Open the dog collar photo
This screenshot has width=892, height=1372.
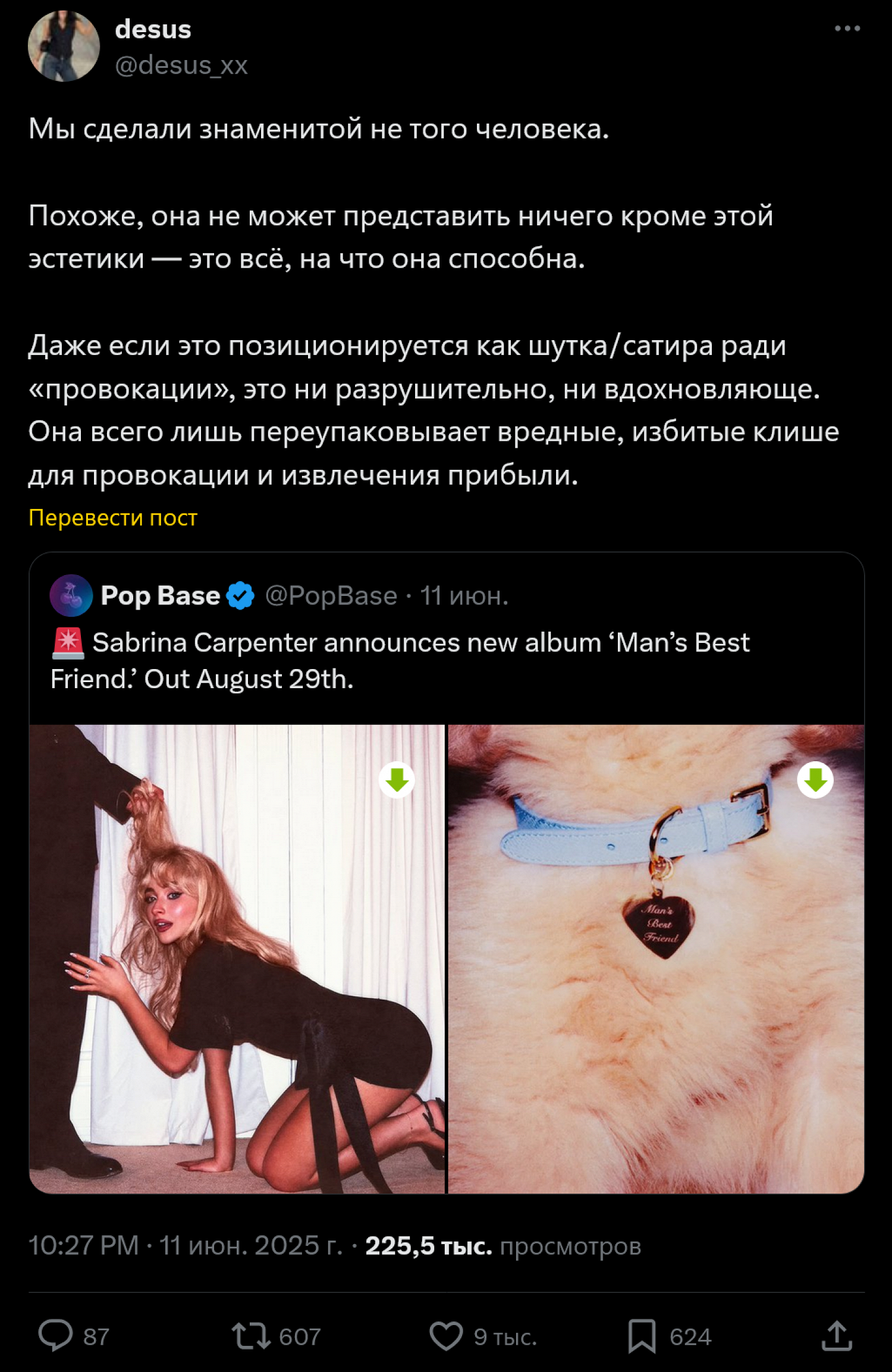point(656,959)
